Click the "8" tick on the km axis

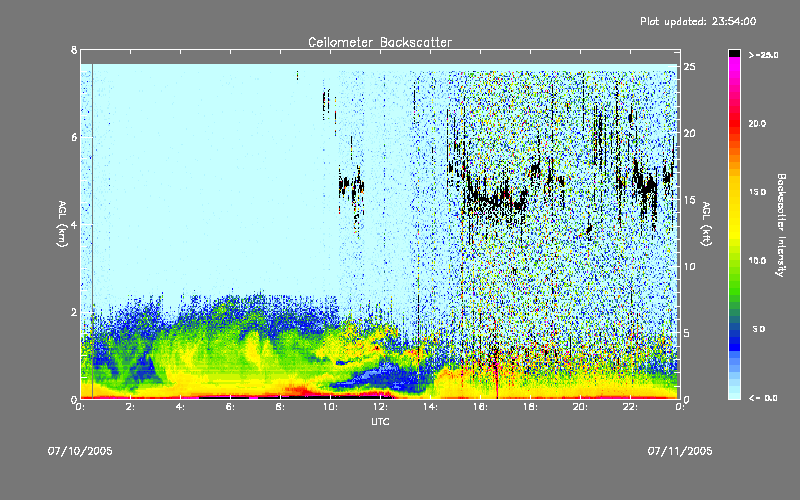pos(74,50)
